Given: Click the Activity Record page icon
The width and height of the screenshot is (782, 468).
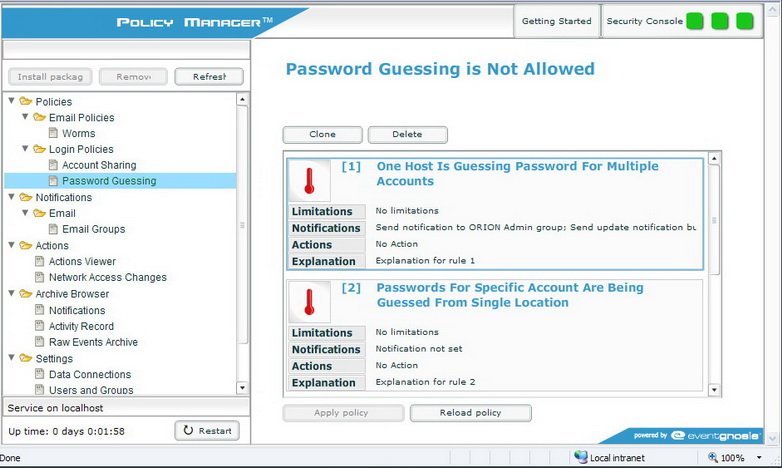Looking at the screenshot, I should coord(39,326).
